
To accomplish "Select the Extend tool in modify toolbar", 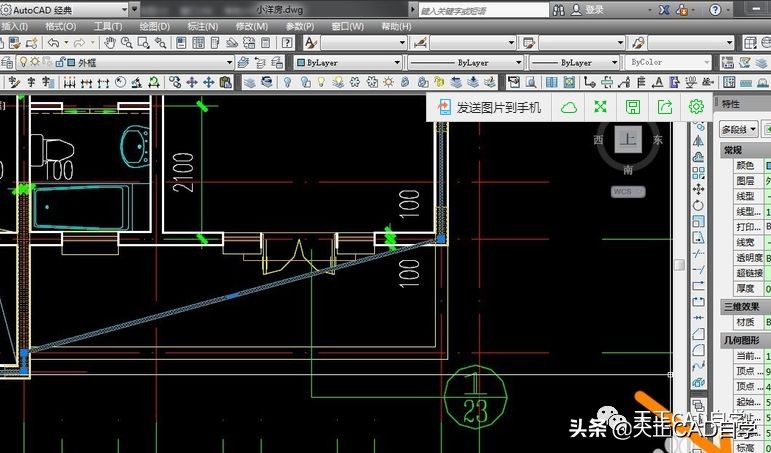I will (x=698, y=270).
